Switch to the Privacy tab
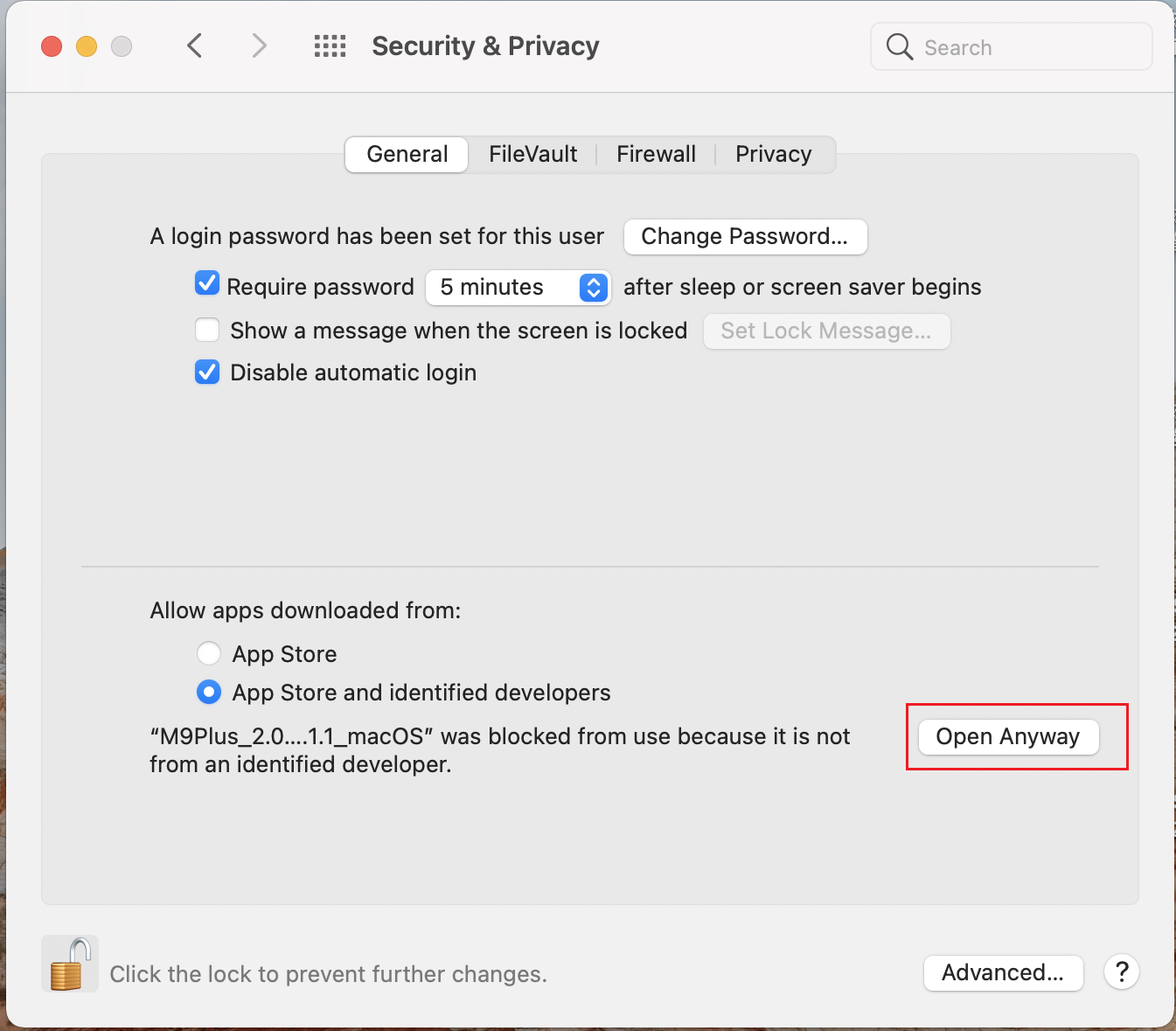Screen dimensions: 1176x1031 (774, 155)
